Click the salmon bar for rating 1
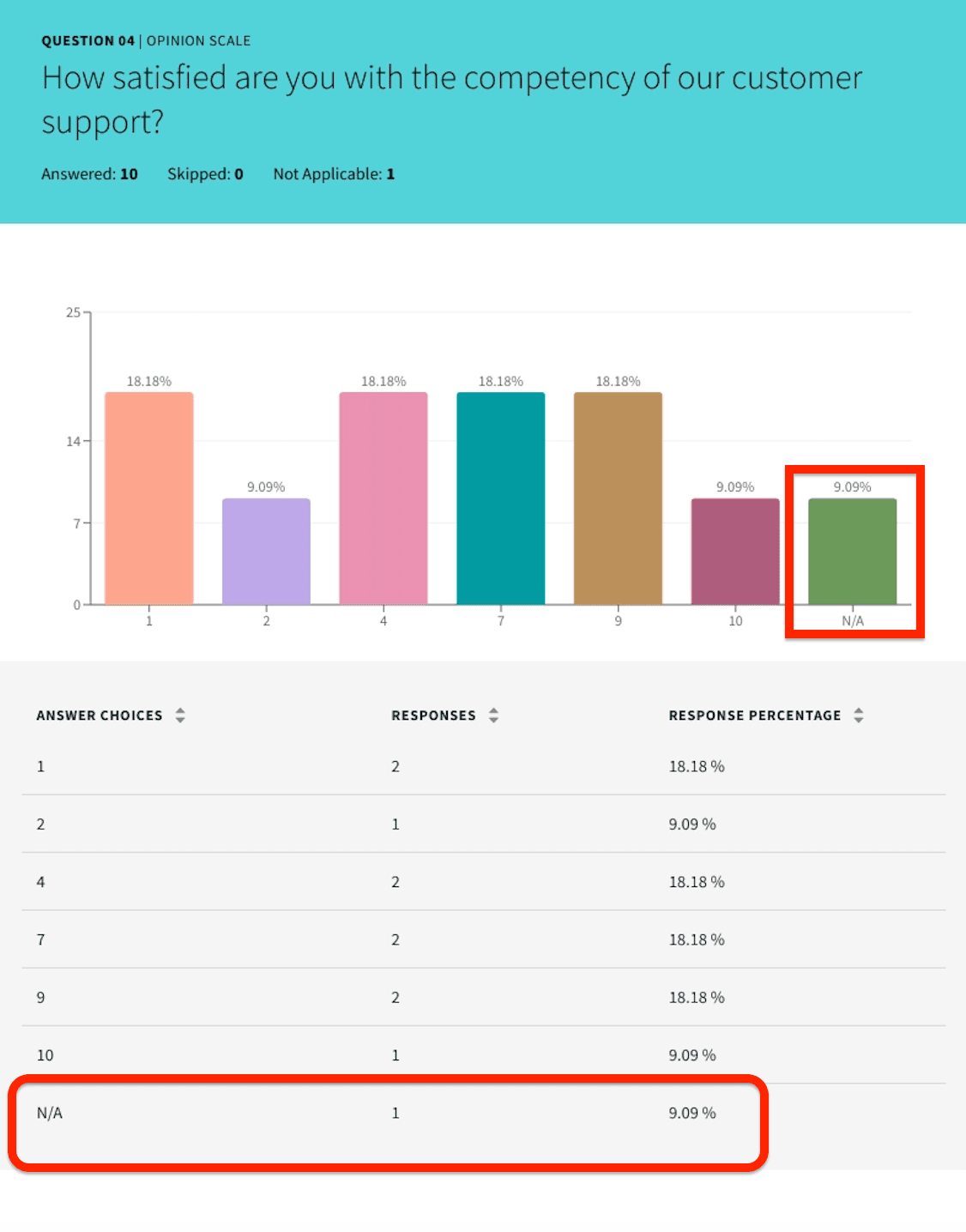This screenshot has height=1232, width=966. [149, 498]
